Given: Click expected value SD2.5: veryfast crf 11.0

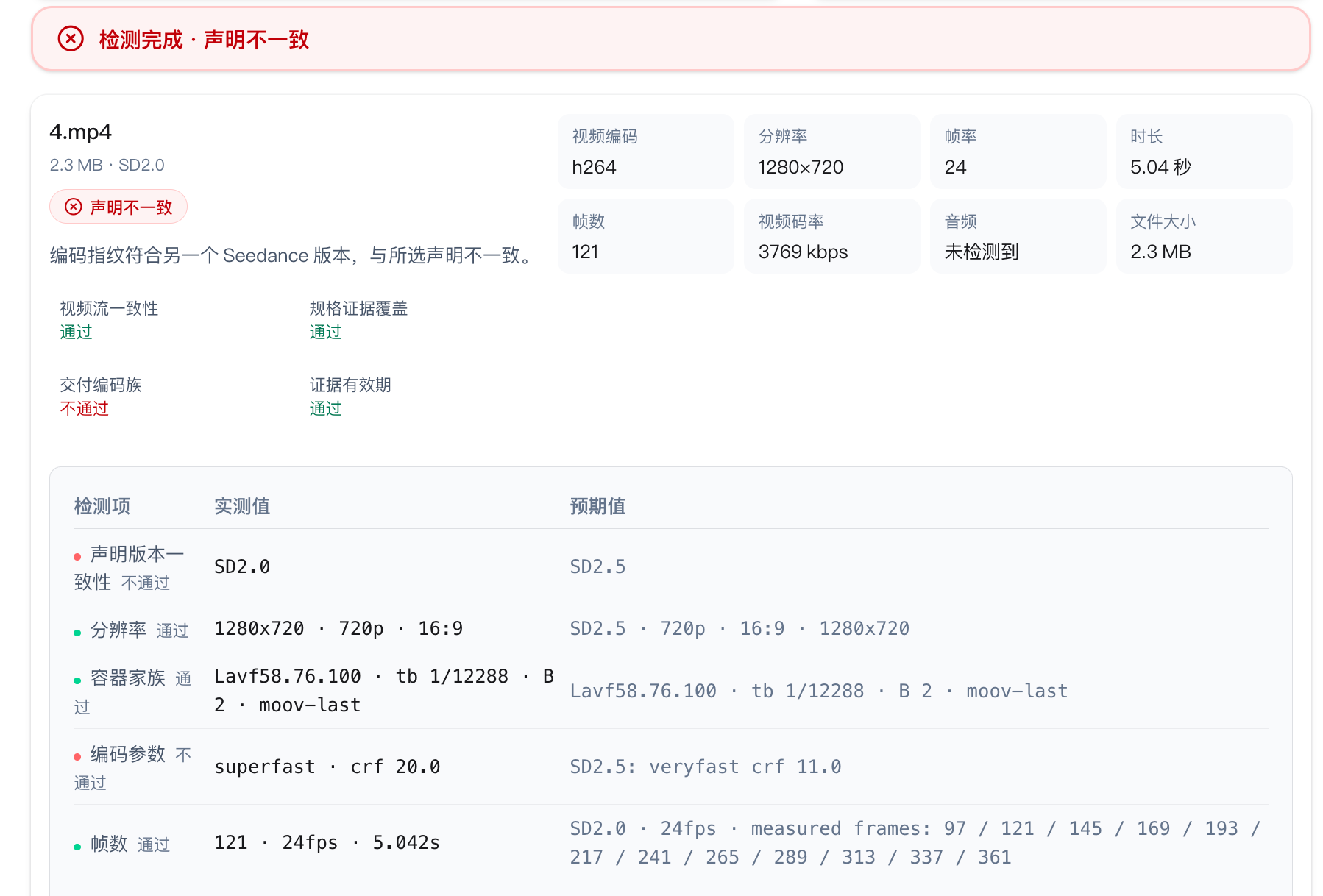Looking at the screenshot, I should (x=706, y=767).
